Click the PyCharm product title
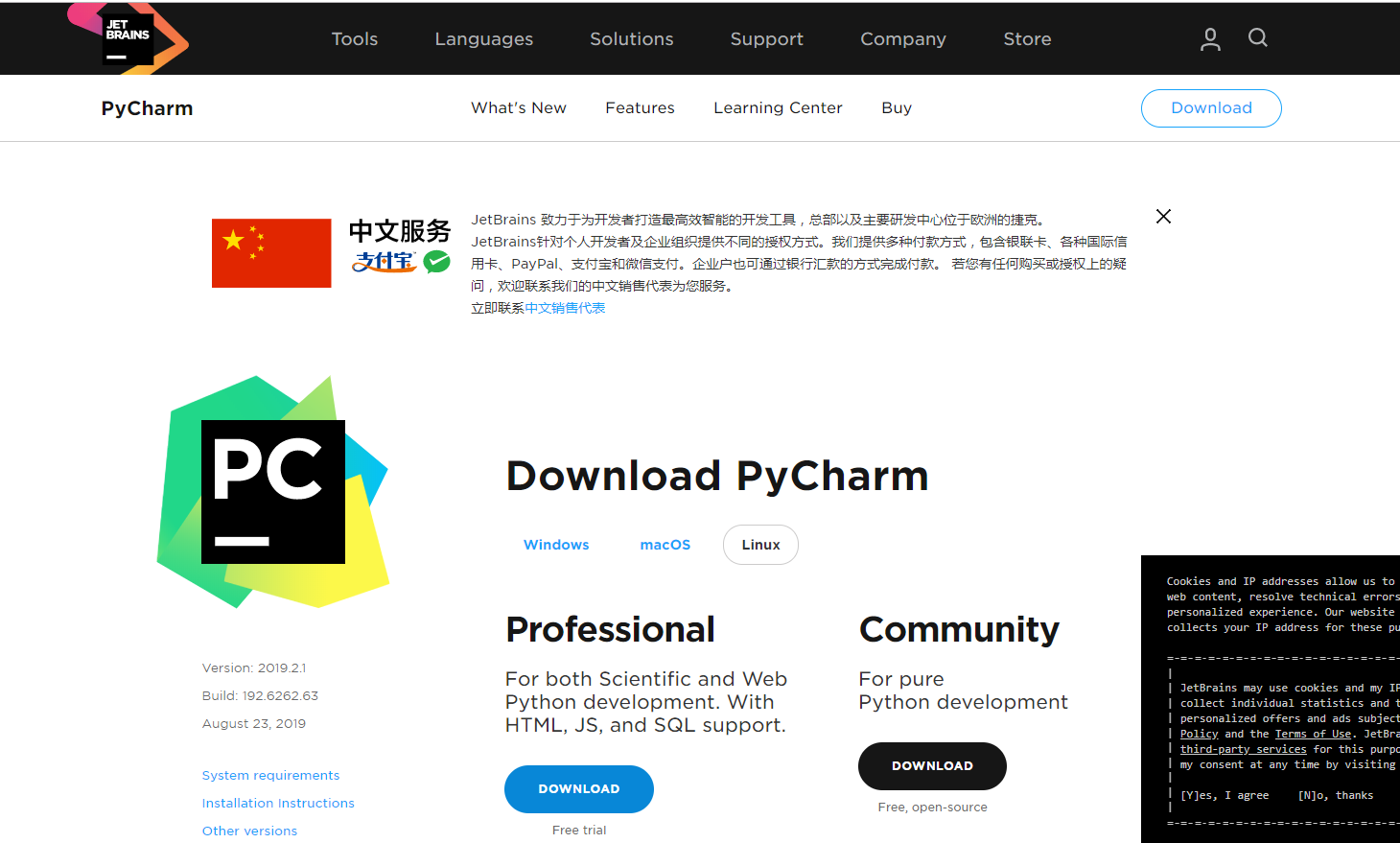This screenshot has height=843, width=1400. point(147,108)
